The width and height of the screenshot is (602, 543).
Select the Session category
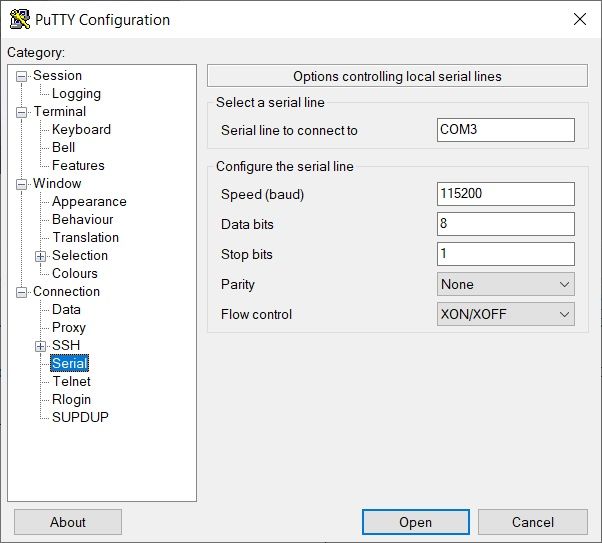pos(58,75)
